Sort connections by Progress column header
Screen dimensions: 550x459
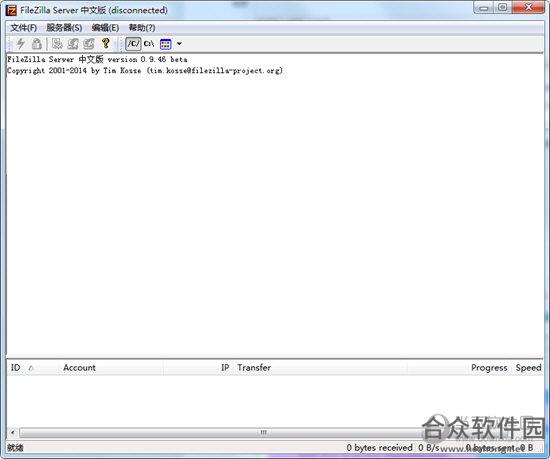tap(489, 367)
